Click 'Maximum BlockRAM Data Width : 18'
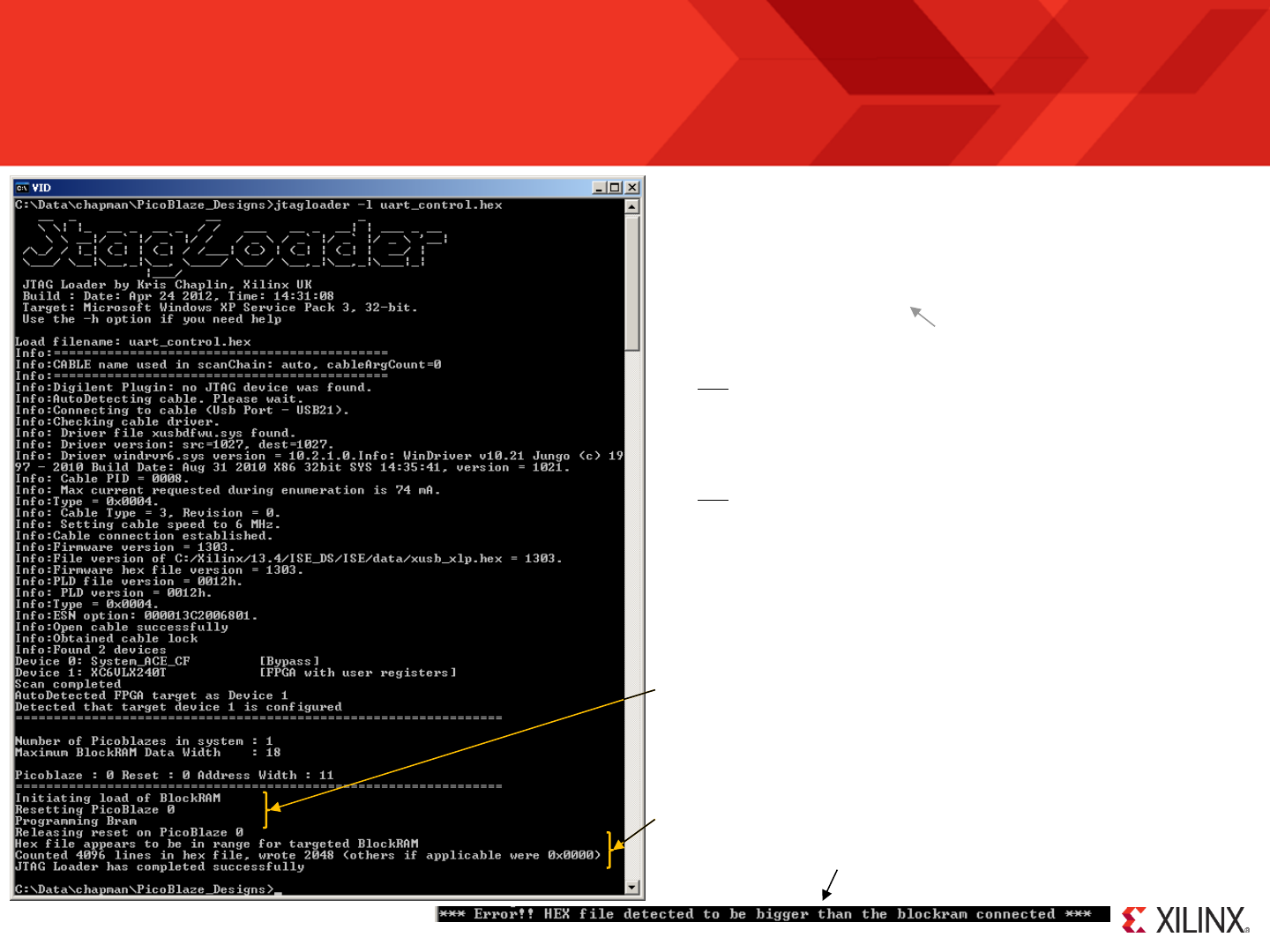 [x=148, y=753]
